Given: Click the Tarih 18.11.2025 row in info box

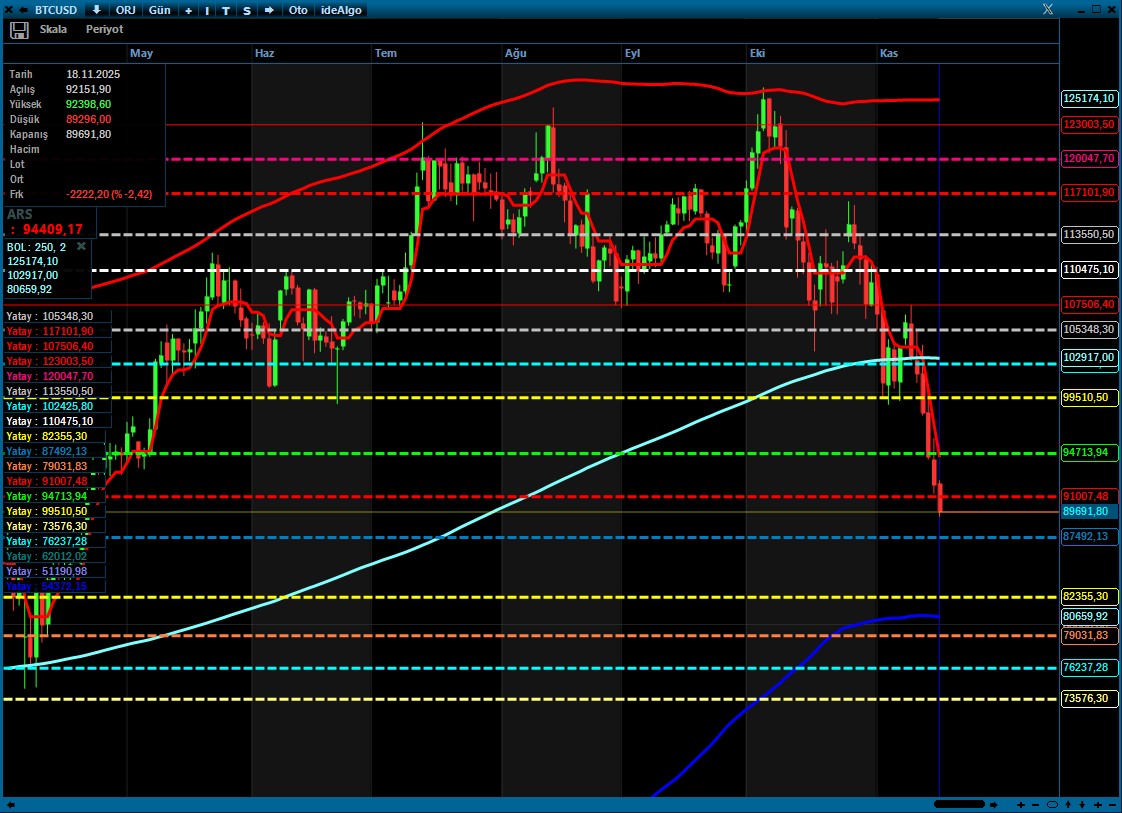Looking at the screenshot, I should (x=64, y=74).
